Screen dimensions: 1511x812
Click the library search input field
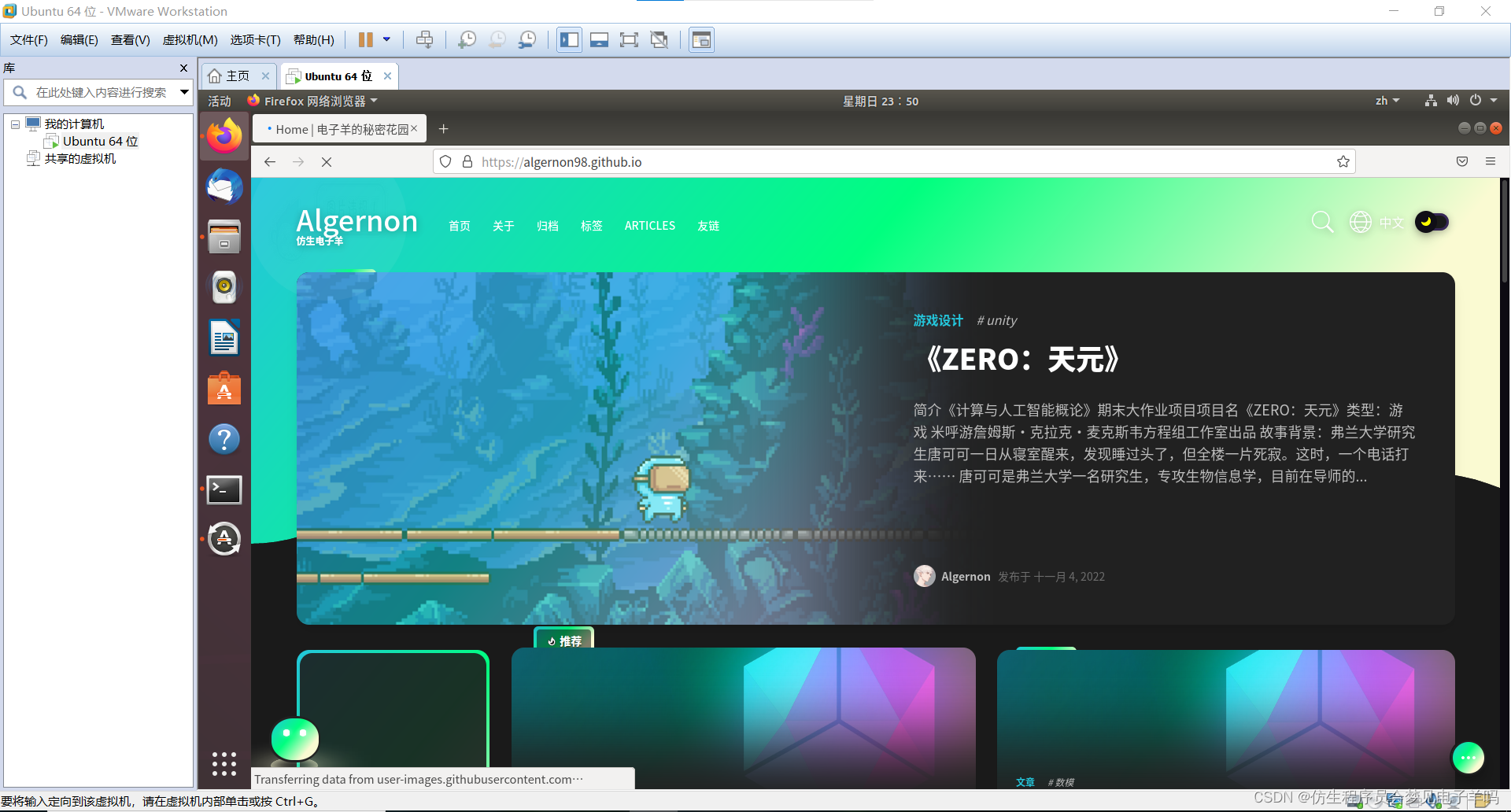100,92
